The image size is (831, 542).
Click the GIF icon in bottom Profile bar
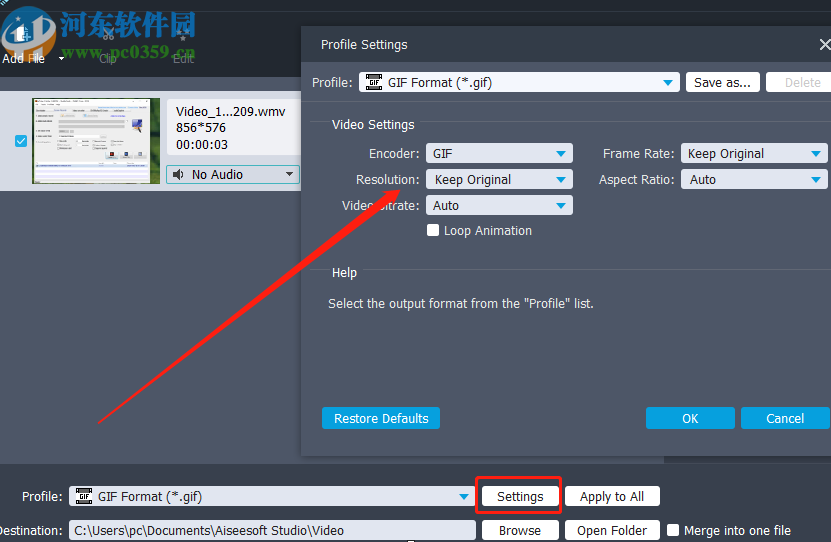[x=84, y=496]
